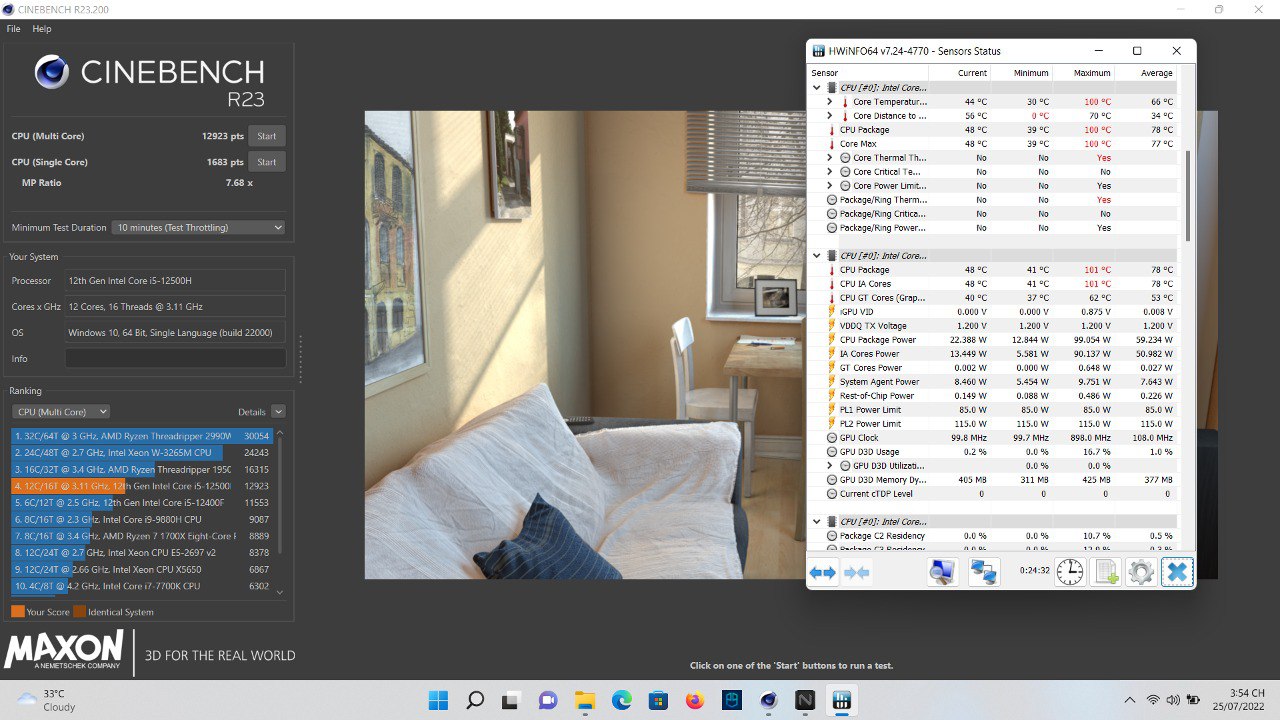Select Ryzen 7 1700X ranking row
1280x720 pixels.
142,536
